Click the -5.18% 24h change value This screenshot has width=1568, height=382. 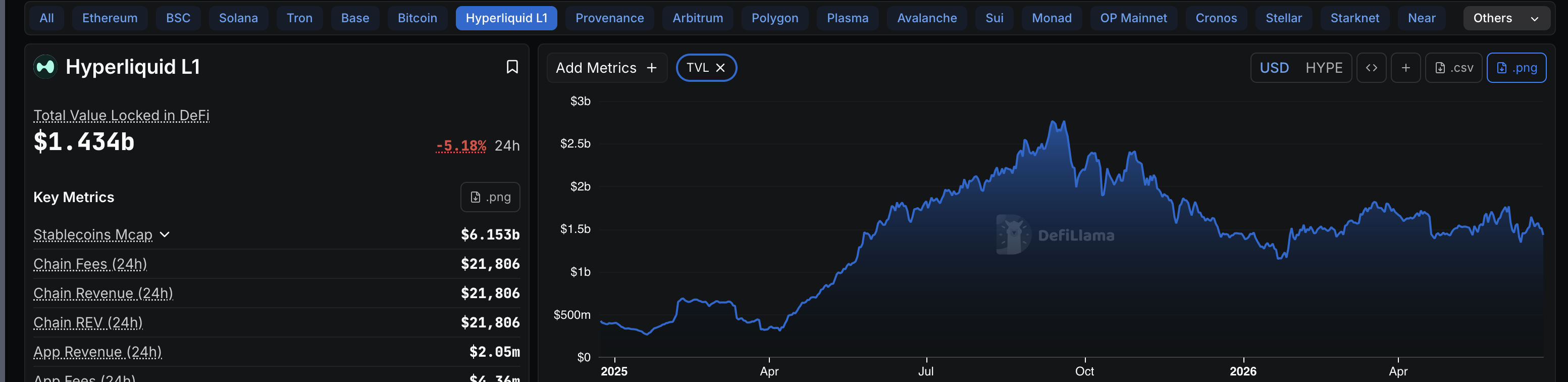click(x=461, y=146)
